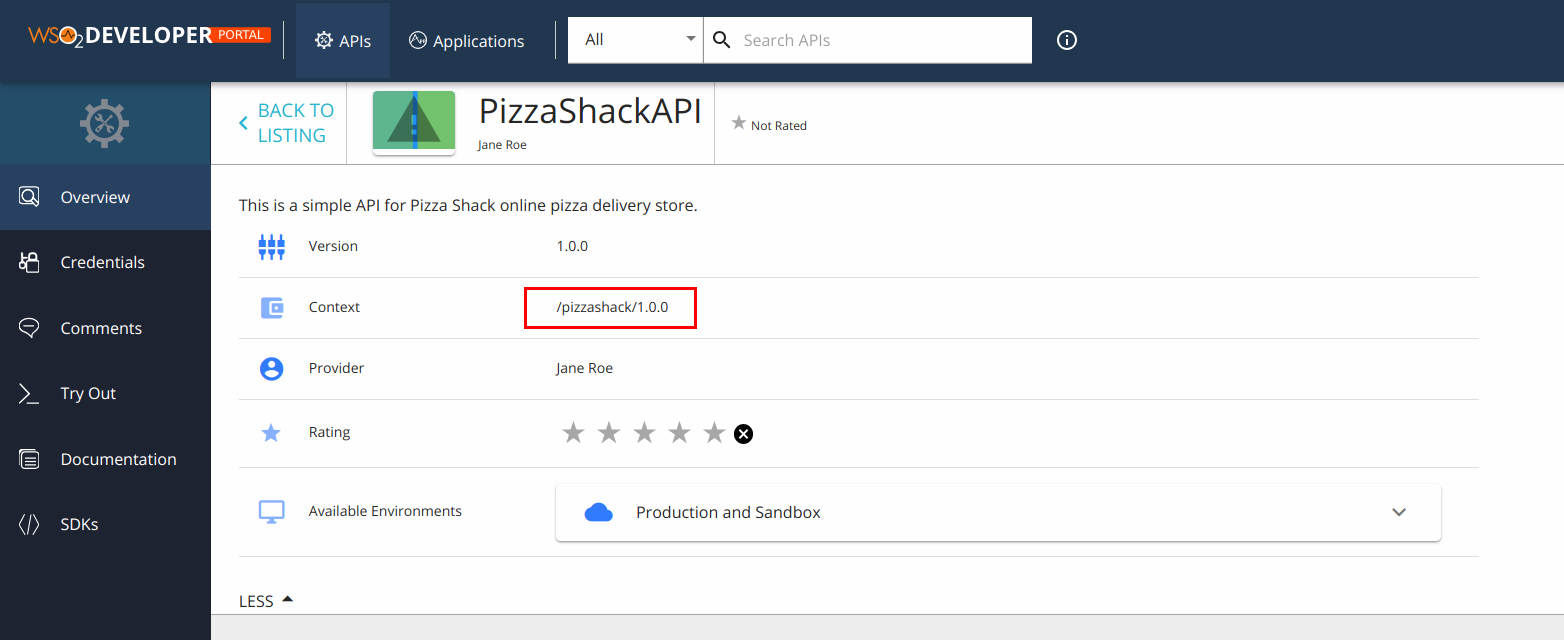Click the large gear-and-tools sidebar icon
Screen dimensions: 1564x640
(104, 124)
